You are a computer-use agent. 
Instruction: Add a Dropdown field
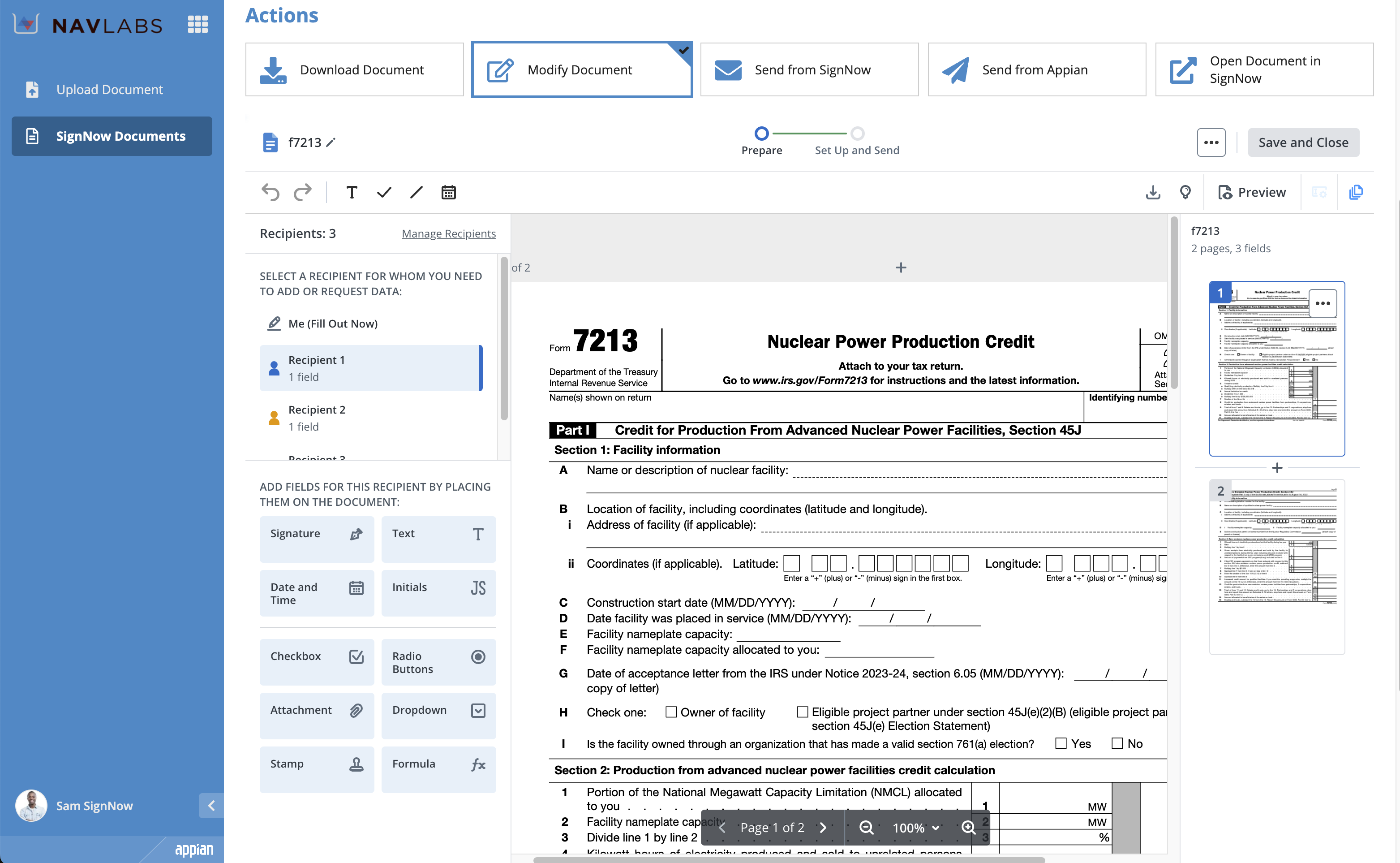coord(438,715)
